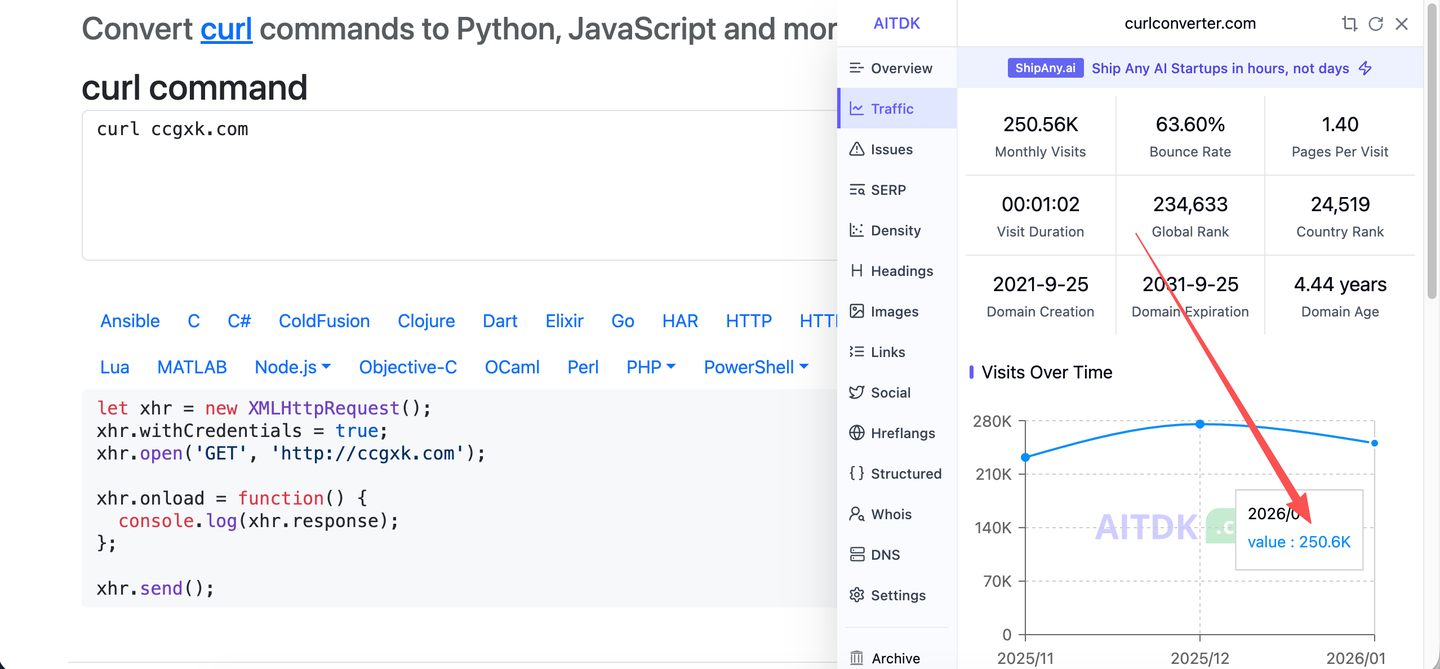Open Hreflangs globe icon section
The height and width of the screenshot is (669, 1440).
[891, 433]
